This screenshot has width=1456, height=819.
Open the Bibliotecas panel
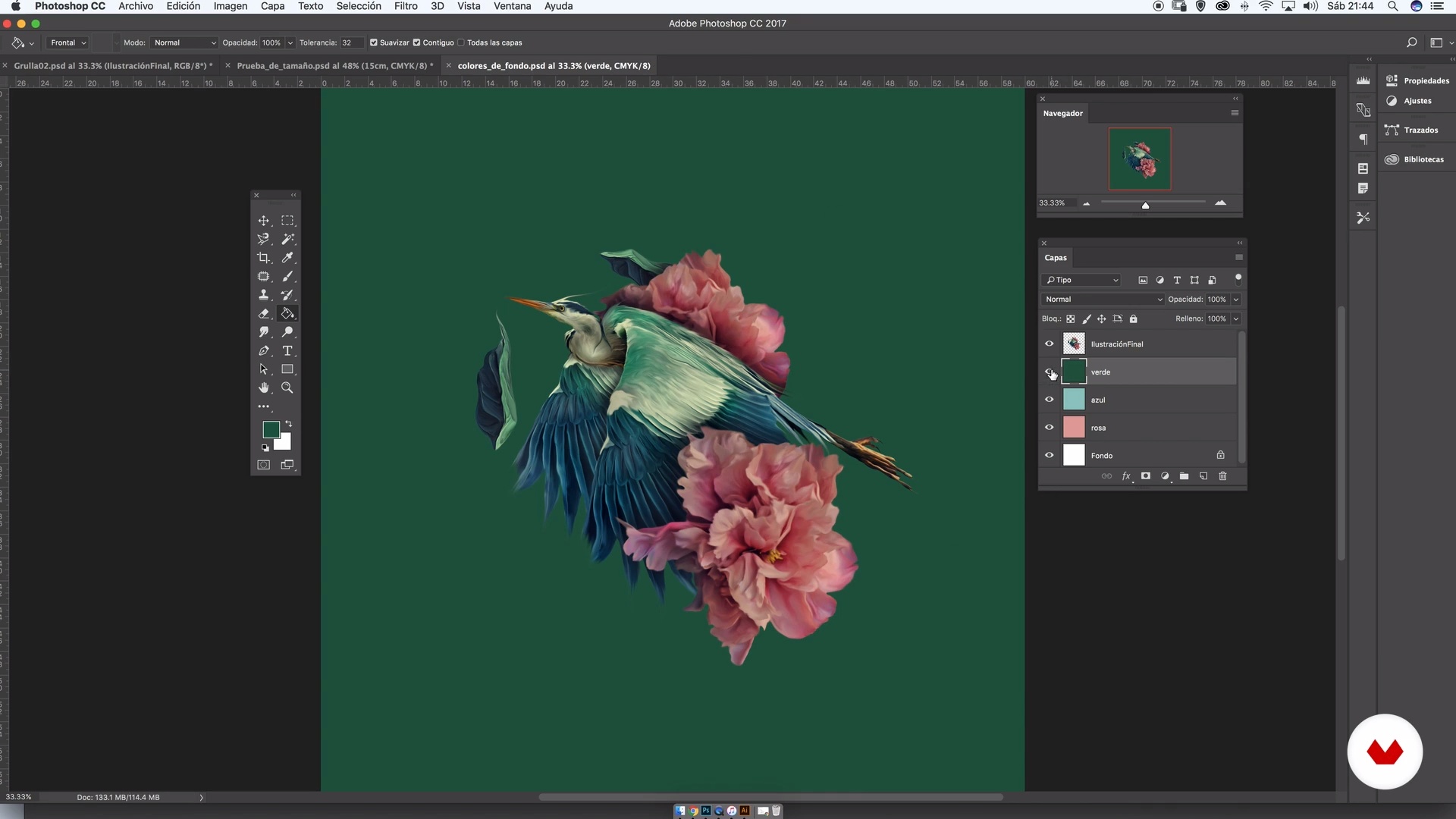(x=1414, y=159)
